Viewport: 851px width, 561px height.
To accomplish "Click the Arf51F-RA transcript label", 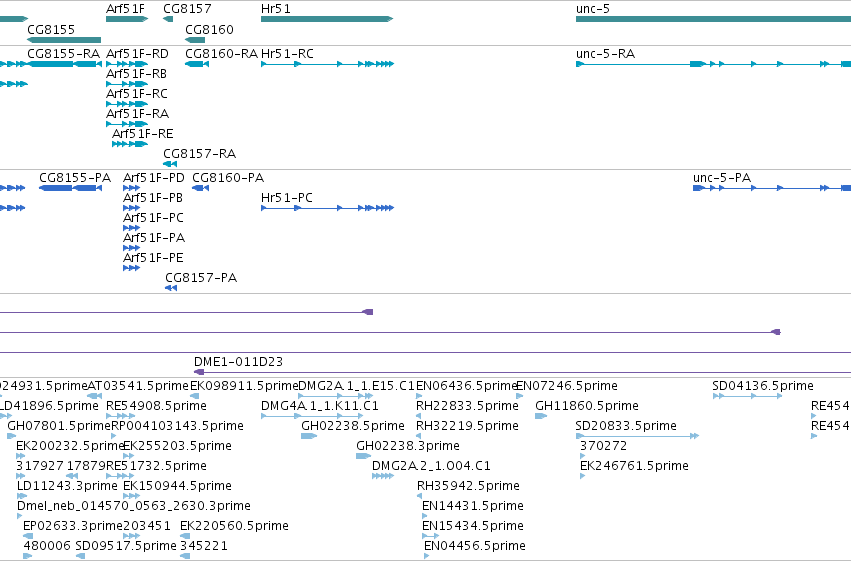I will click(x=137, y=114).
